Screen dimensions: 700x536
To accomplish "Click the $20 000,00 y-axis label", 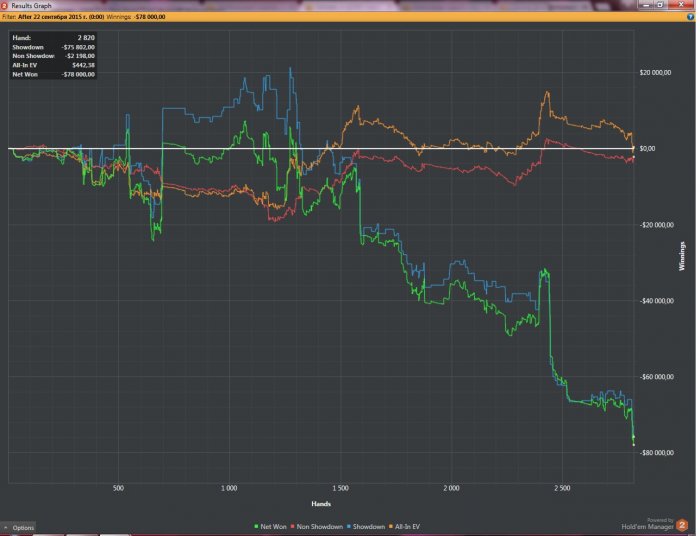I will pyautogui.click(x=661, y=73).
